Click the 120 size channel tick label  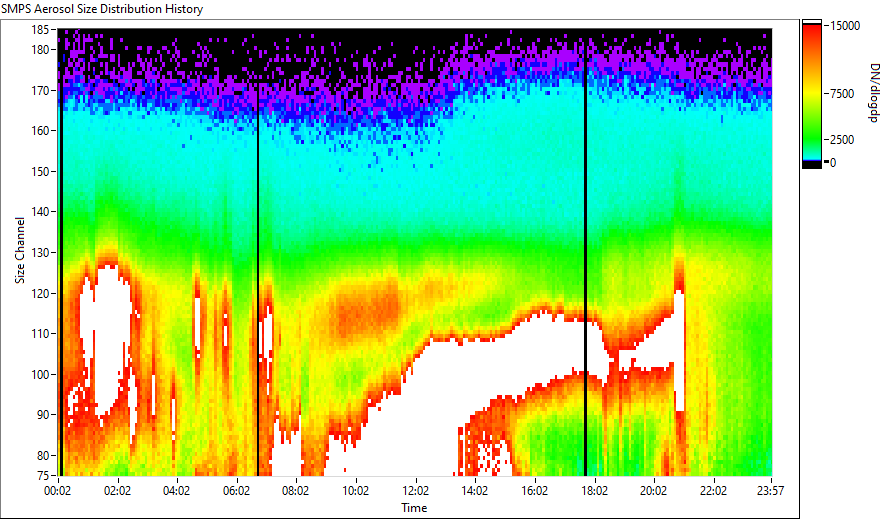click(39, 293)
